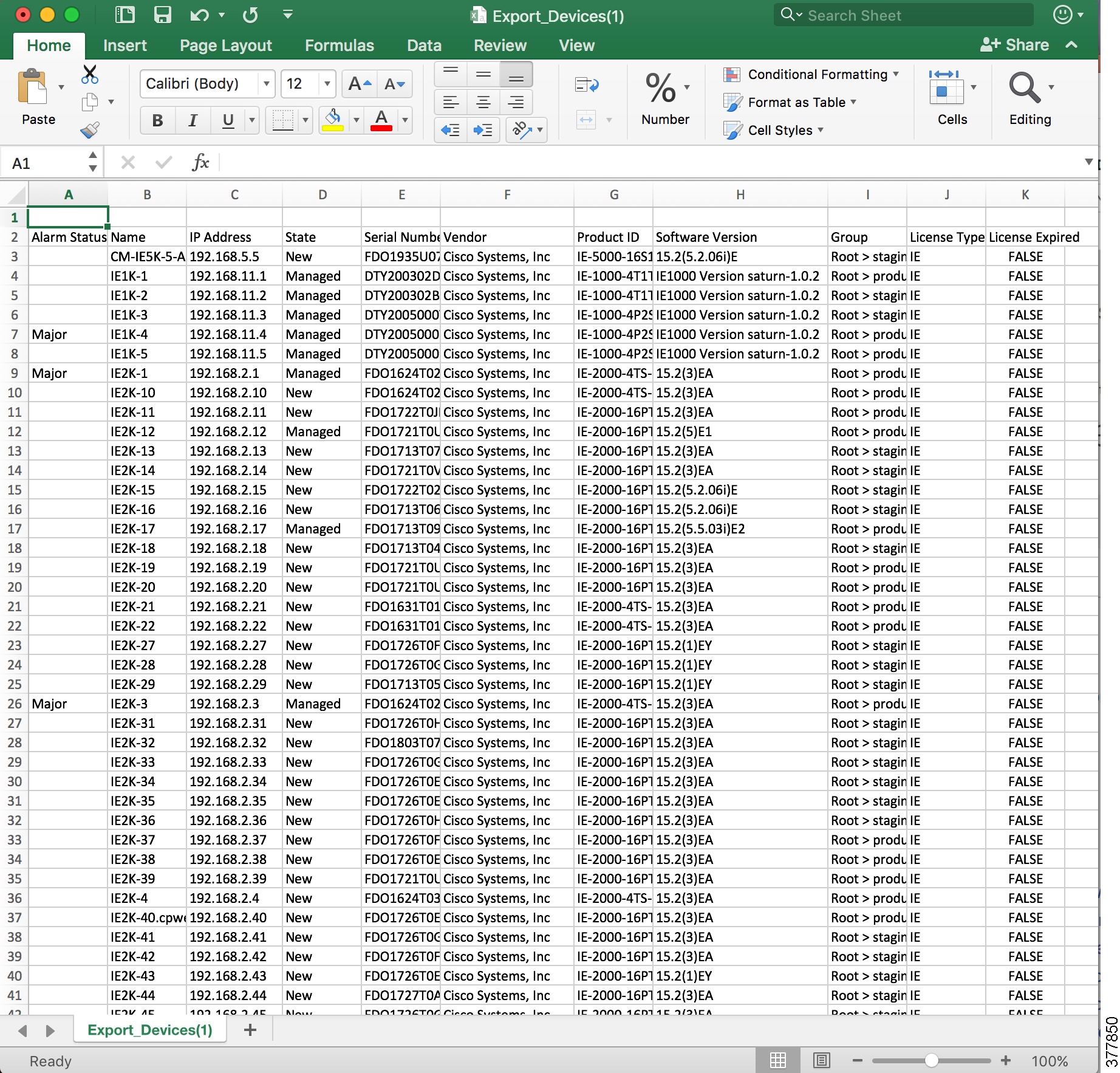Click the Merge cells icon
Viewport: 1120px width, 1073px height.
(586, 120)
